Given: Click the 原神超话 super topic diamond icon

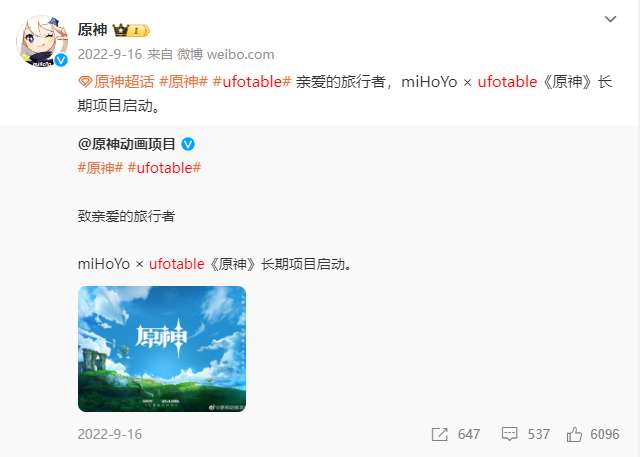Looking at the screenshot, I should [x=84, y=82].
